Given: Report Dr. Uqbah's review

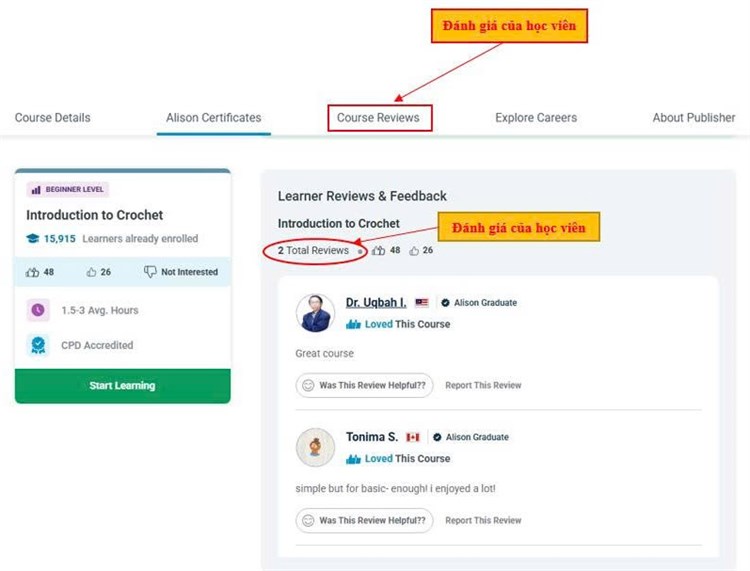Looking at the screenshot, I should [x=483, y=385].
